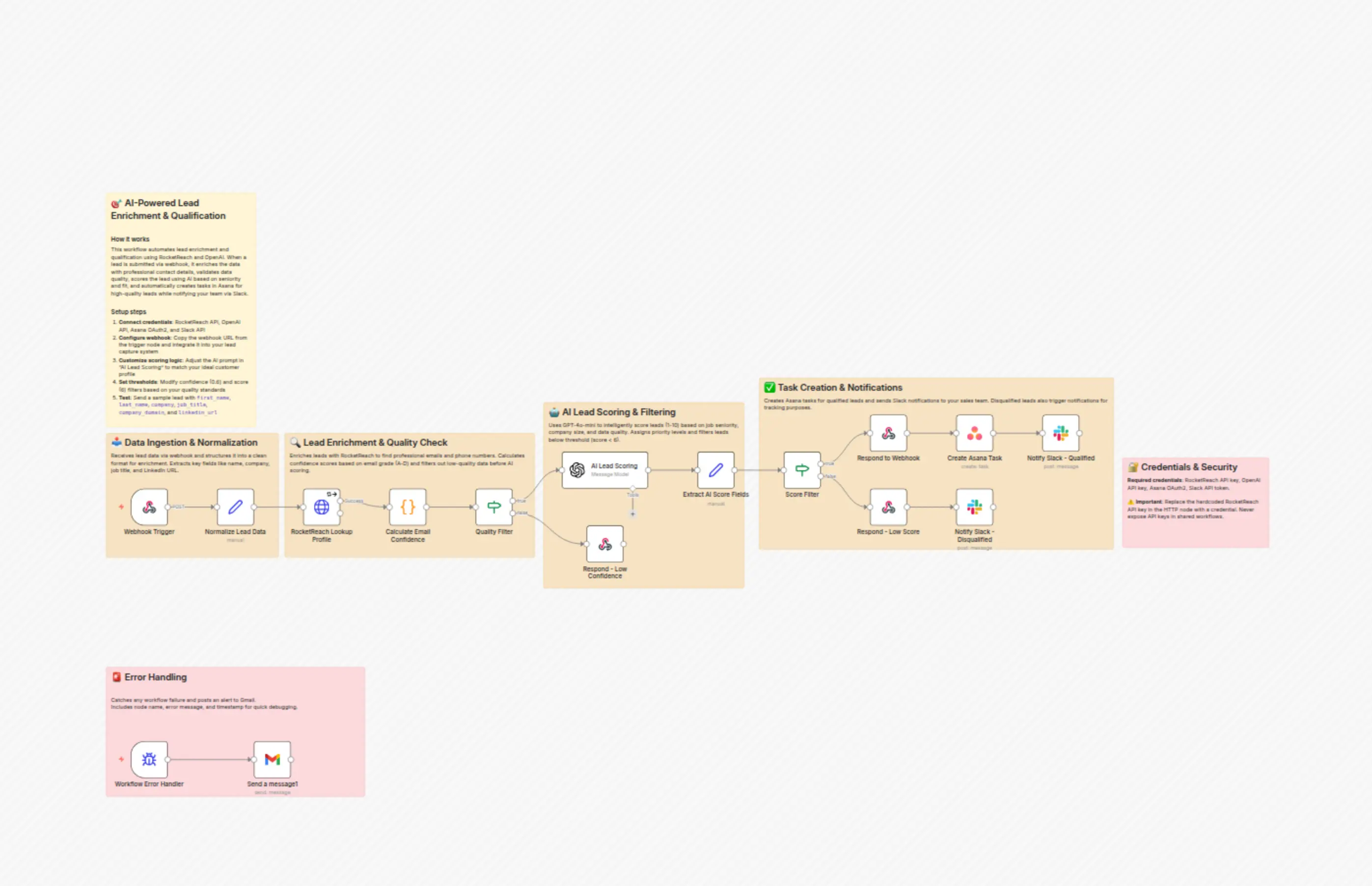The image size is (1372, 886).
Task: Open the Notify Slack - Disqualified node
Action: point(974,507)
